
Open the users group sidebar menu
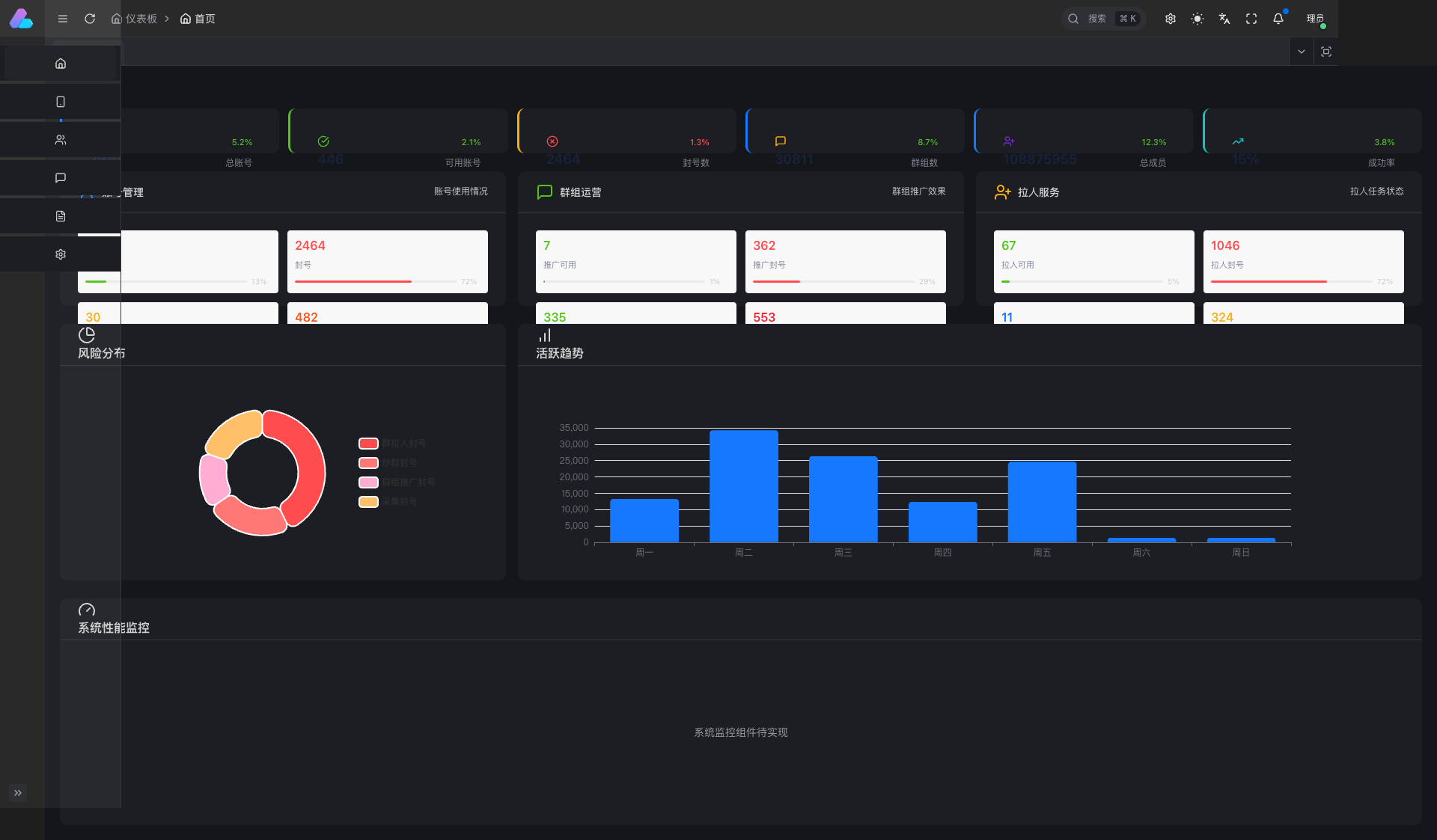pos(61,140)
